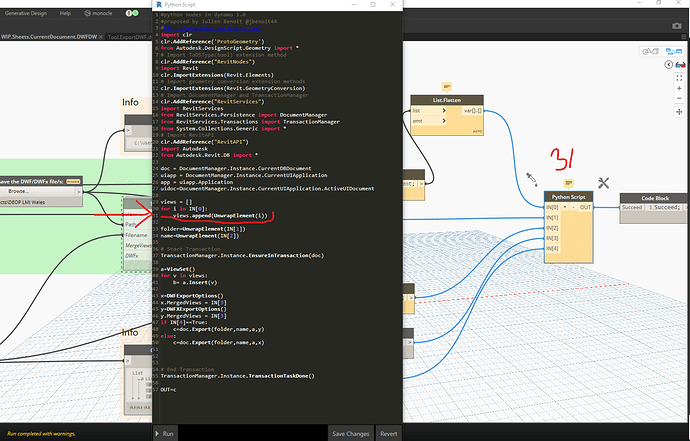This screenshot has width=690, height=441.
Task: Click the IN[0] port on Python Script
Action: click(x=552, y=207)
